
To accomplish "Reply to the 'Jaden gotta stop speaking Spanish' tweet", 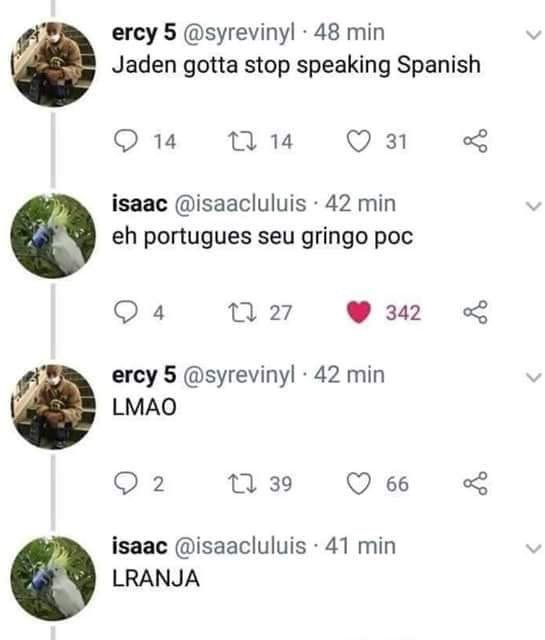I will point(125,141).
